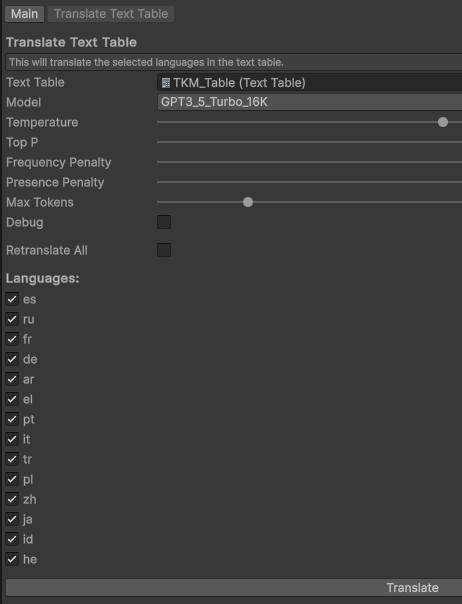This screenshot has width=462, height=604.
Task: Uncheck the ru language checkbox
Action: click(12, 319)
